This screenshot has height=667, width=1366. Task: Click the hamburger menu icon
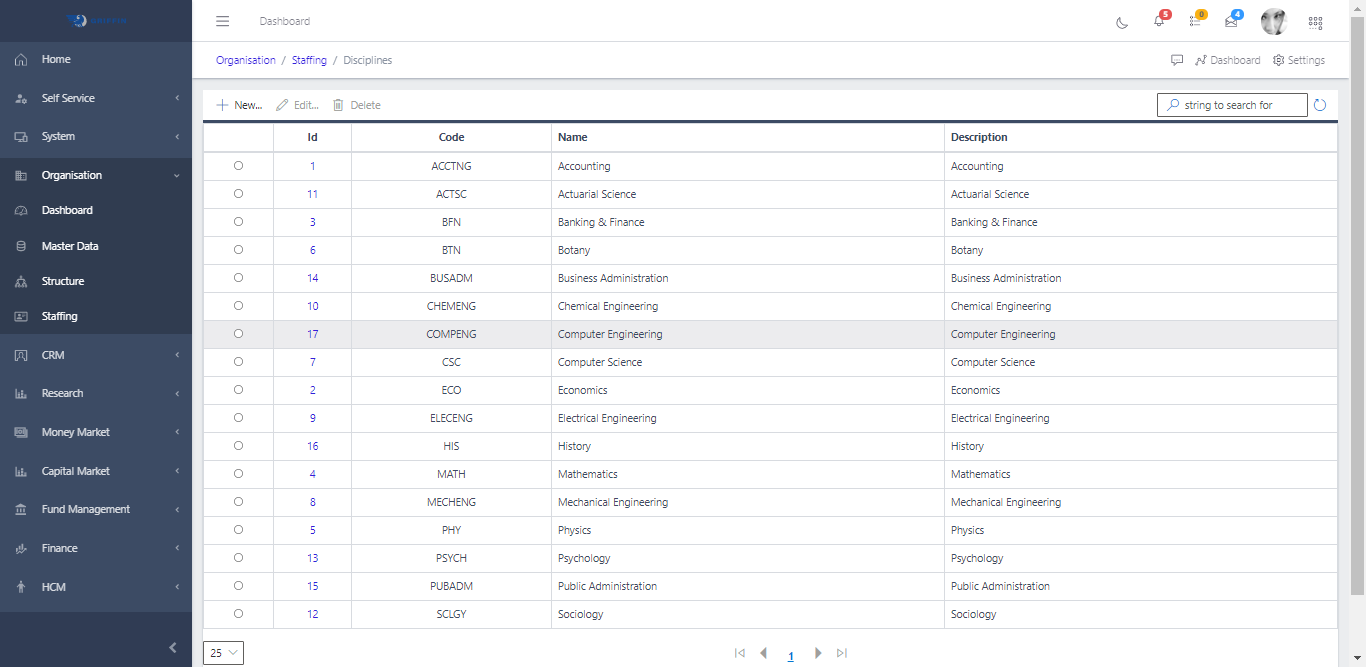223,21
